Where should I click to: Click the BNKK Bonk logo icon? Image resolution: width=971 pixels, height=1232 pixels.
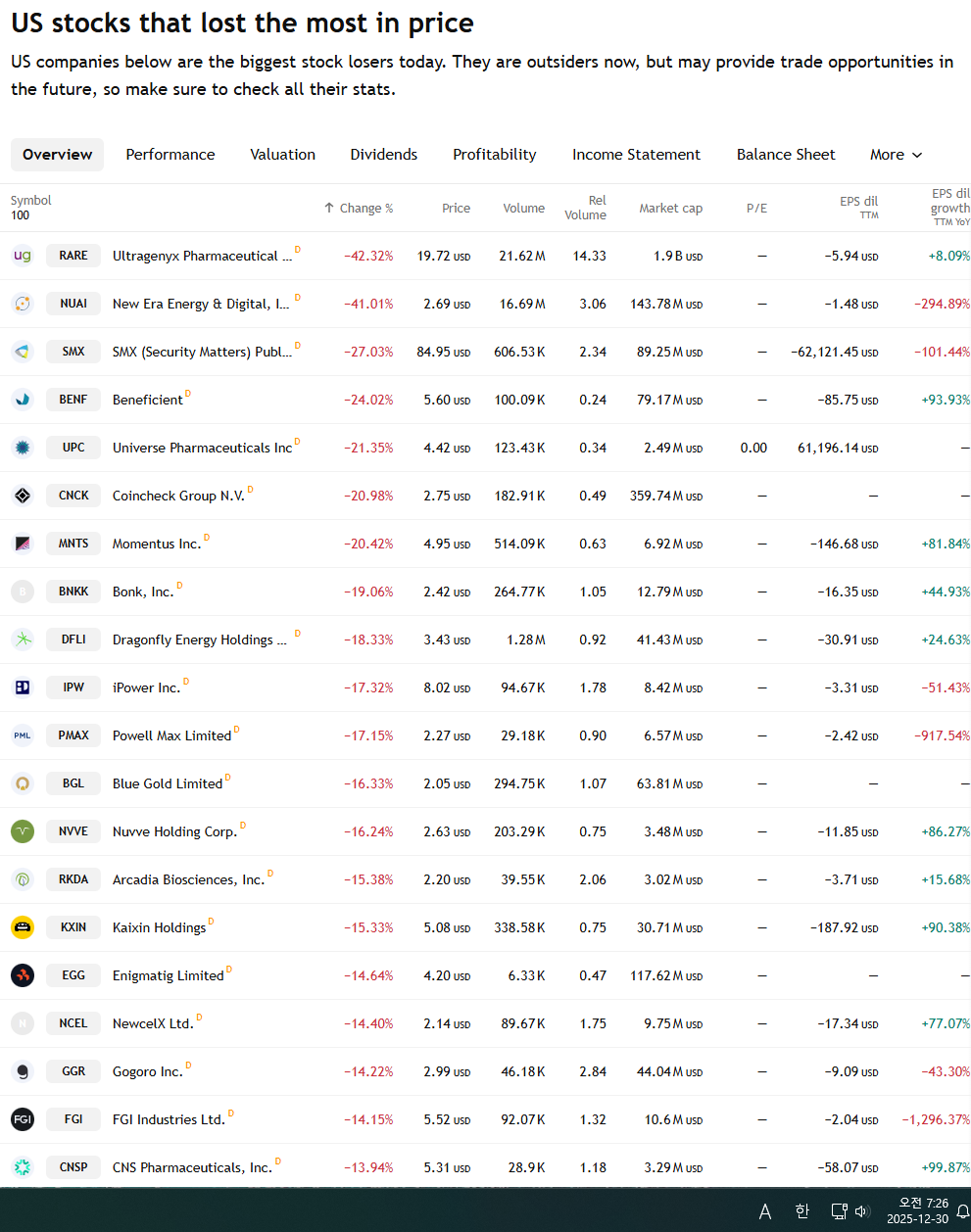pyautogui.click(x=23, y=592)
